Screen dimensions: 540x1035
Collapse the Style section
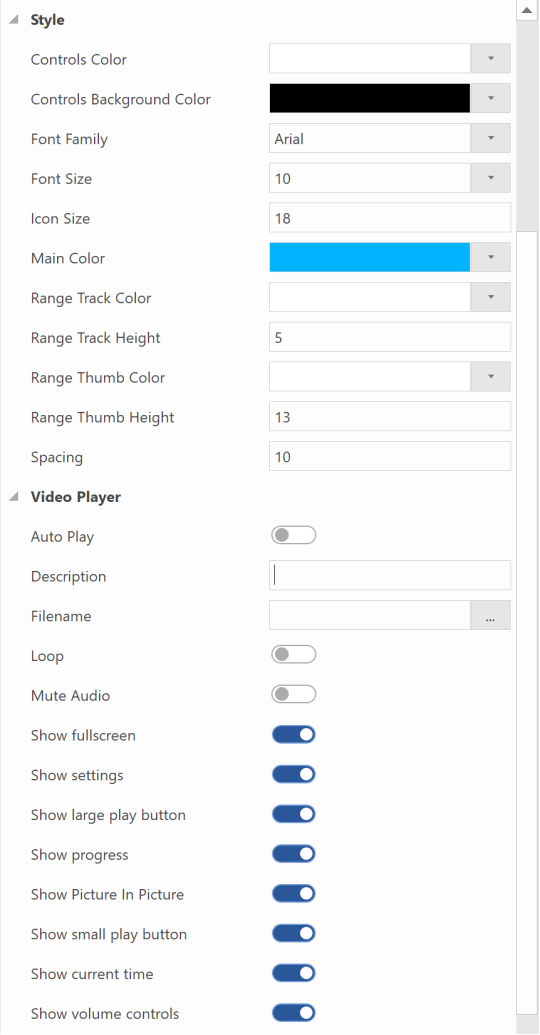point(13,20)
